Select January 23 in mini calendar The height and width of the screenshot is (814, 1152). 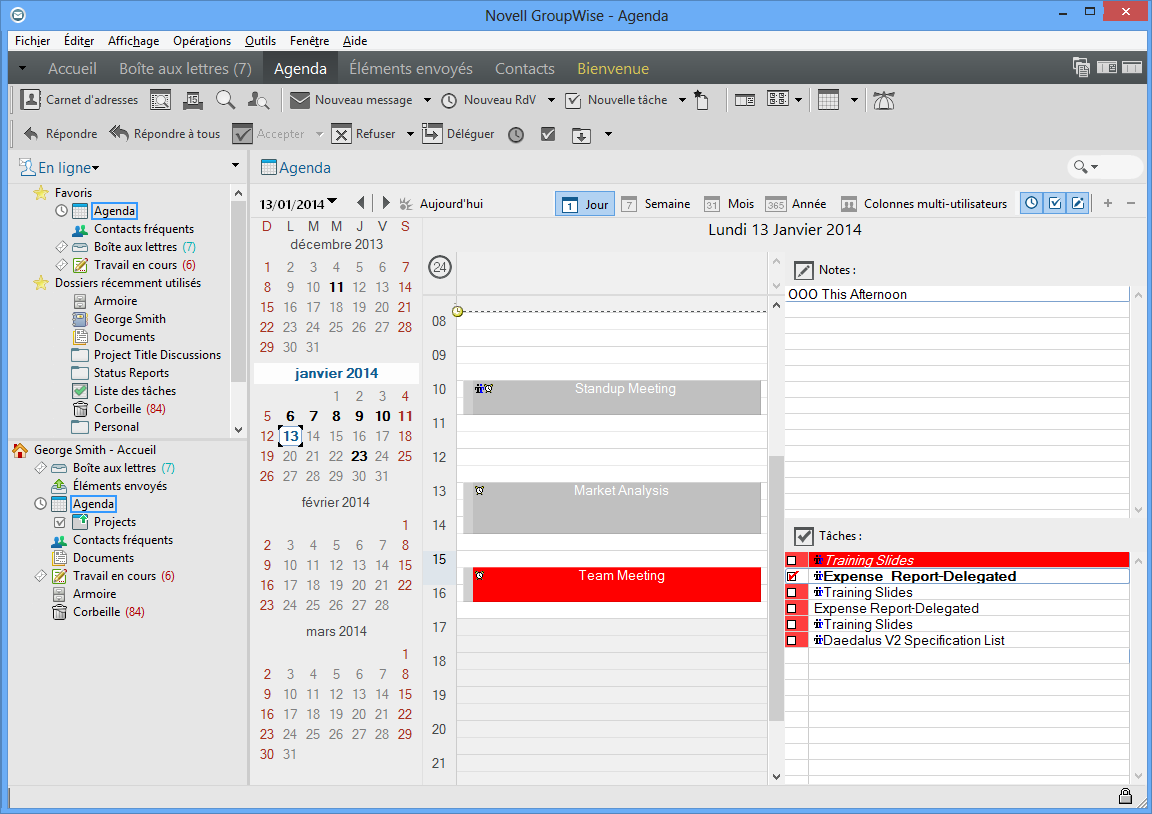click(359, 456)
